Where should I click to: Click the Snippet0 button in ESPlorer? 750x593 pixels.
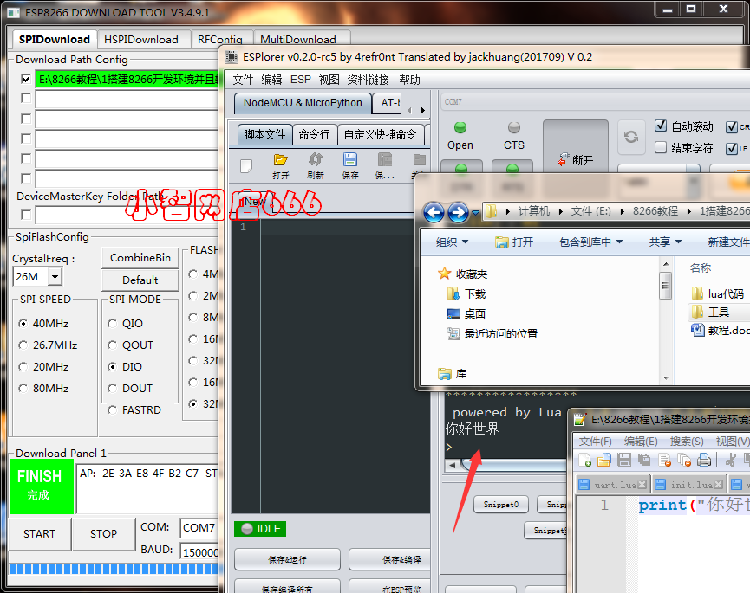point(501,504)
